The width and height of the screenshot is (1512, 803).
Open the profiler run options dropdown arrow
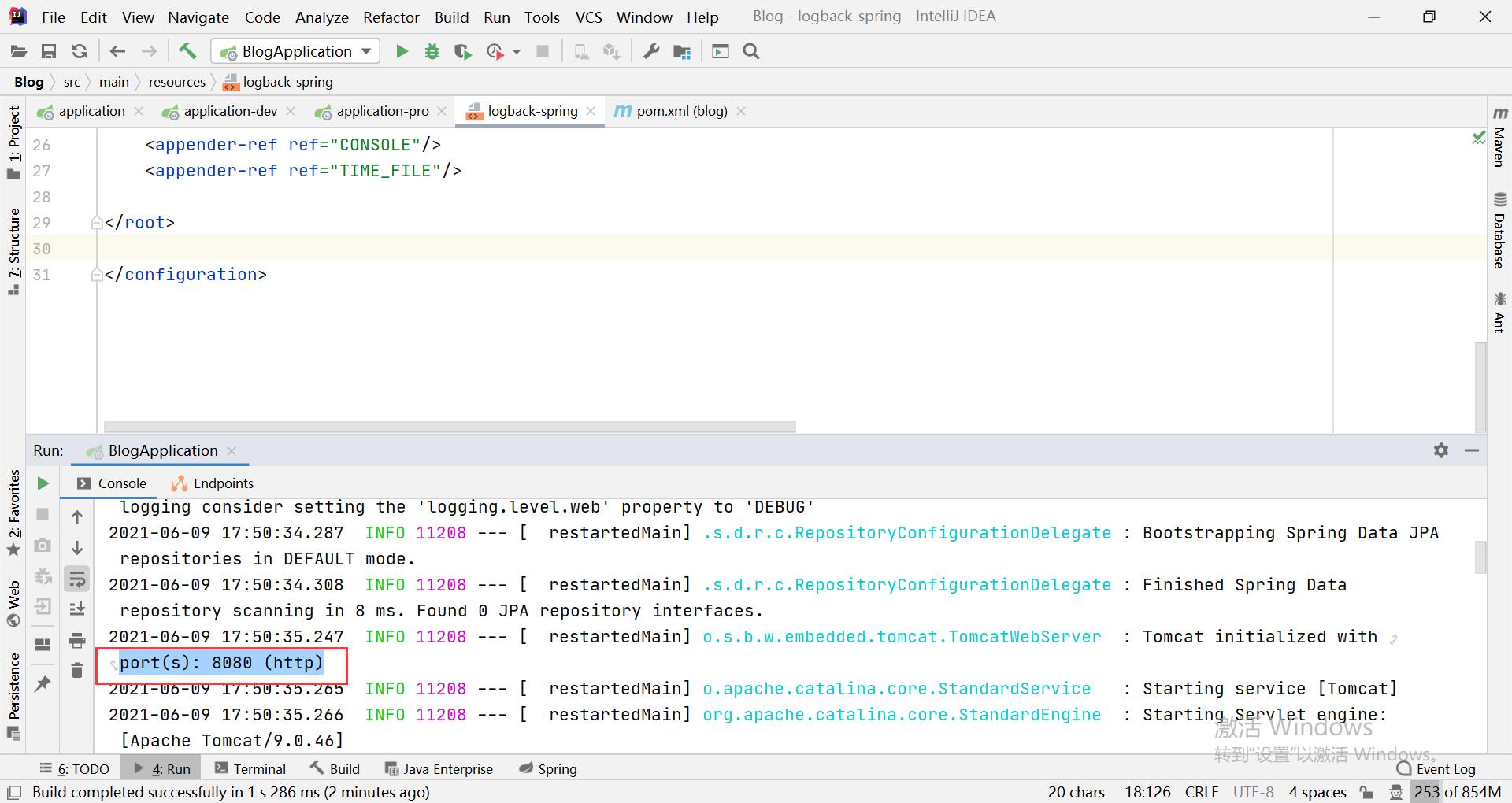pyautogui.click(x=517, y=52)
